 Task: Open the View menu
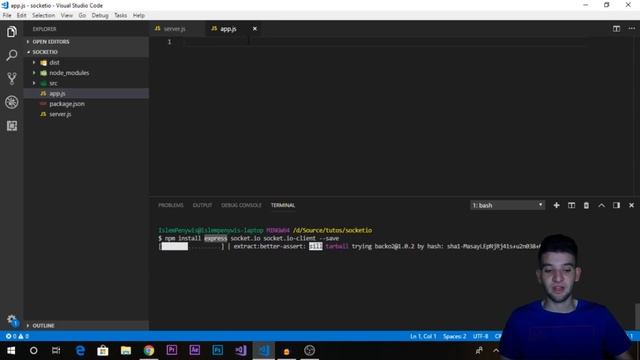click(x=67, y=15)
